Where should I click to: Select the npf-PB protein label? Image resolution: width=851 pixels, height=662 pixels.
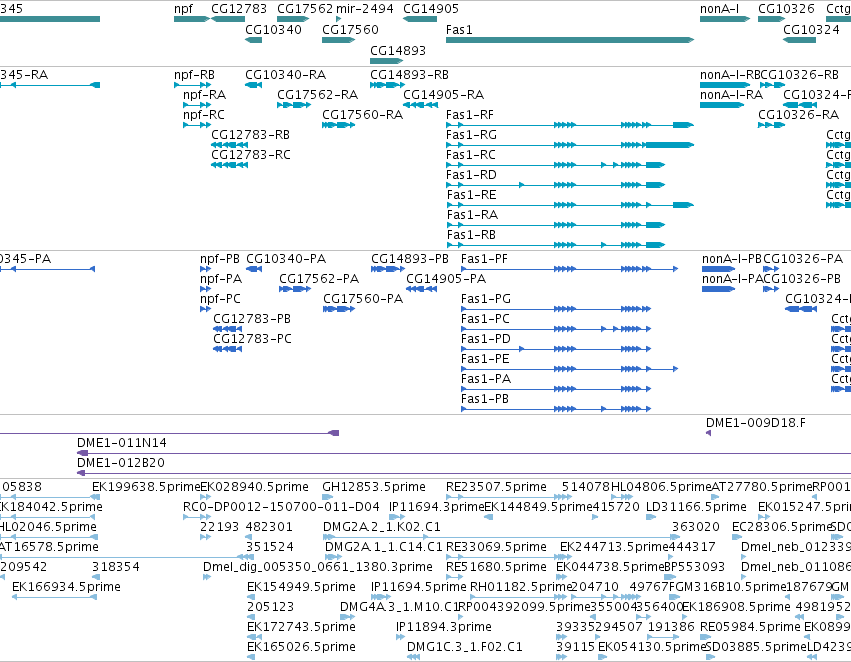[220, 259]
